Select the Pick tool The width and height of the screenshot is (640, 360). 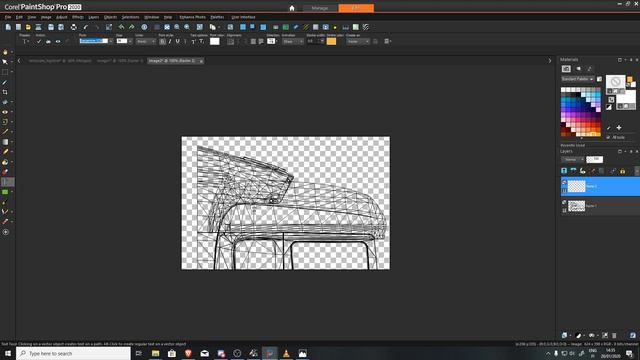click(5, 62)
